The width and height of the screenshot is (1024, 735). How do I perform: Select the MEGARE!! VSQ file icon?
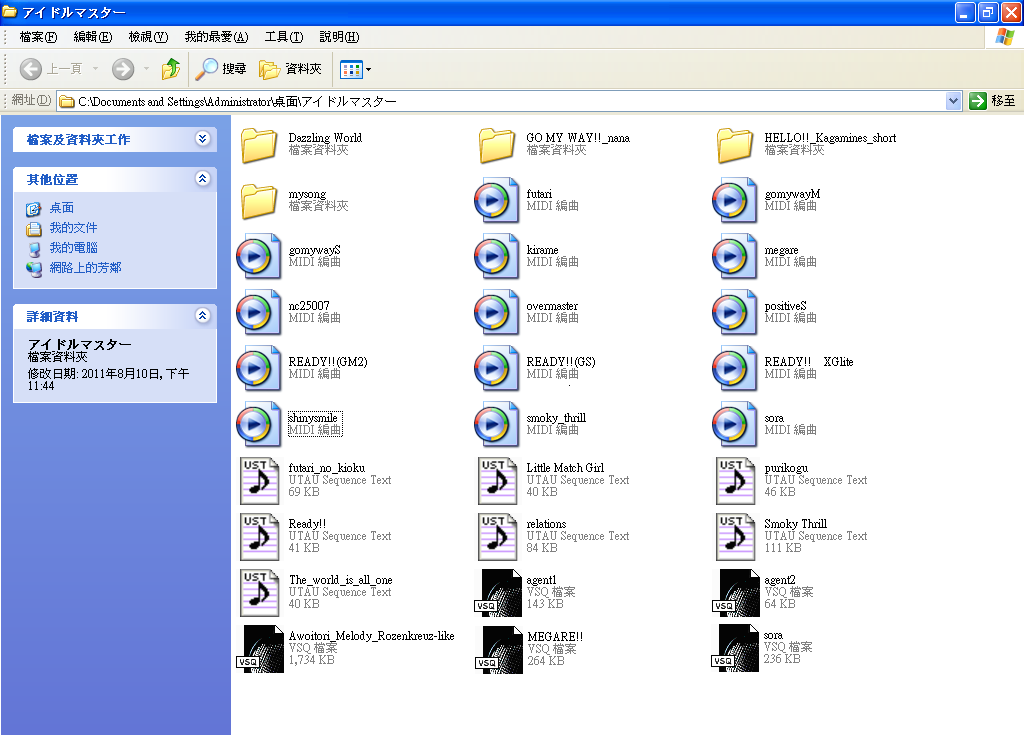tap(498, 649)
